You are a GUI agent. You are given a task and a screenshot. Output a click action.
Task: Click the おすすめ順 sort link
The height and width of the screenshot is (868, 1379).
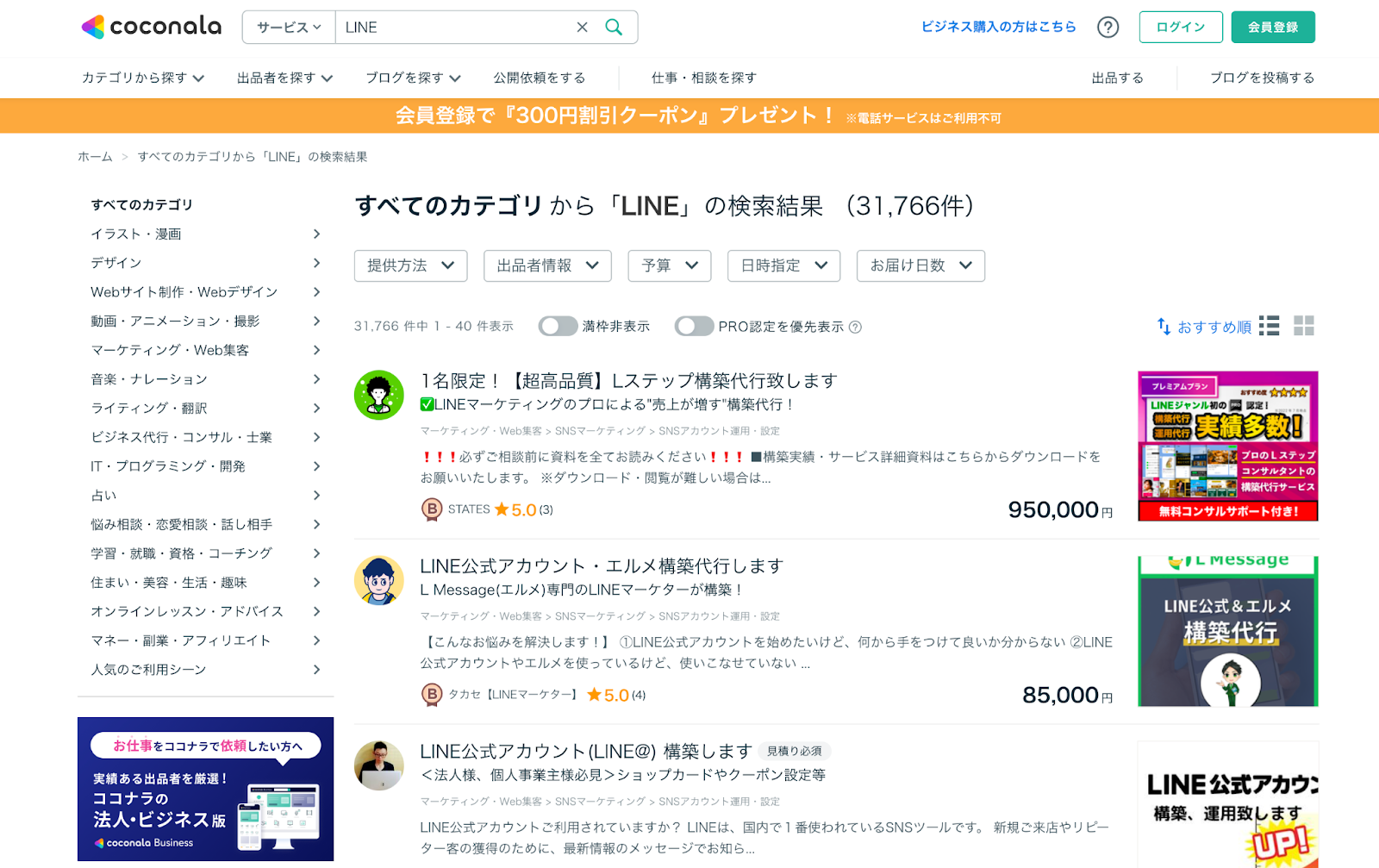pos(1214,327)
